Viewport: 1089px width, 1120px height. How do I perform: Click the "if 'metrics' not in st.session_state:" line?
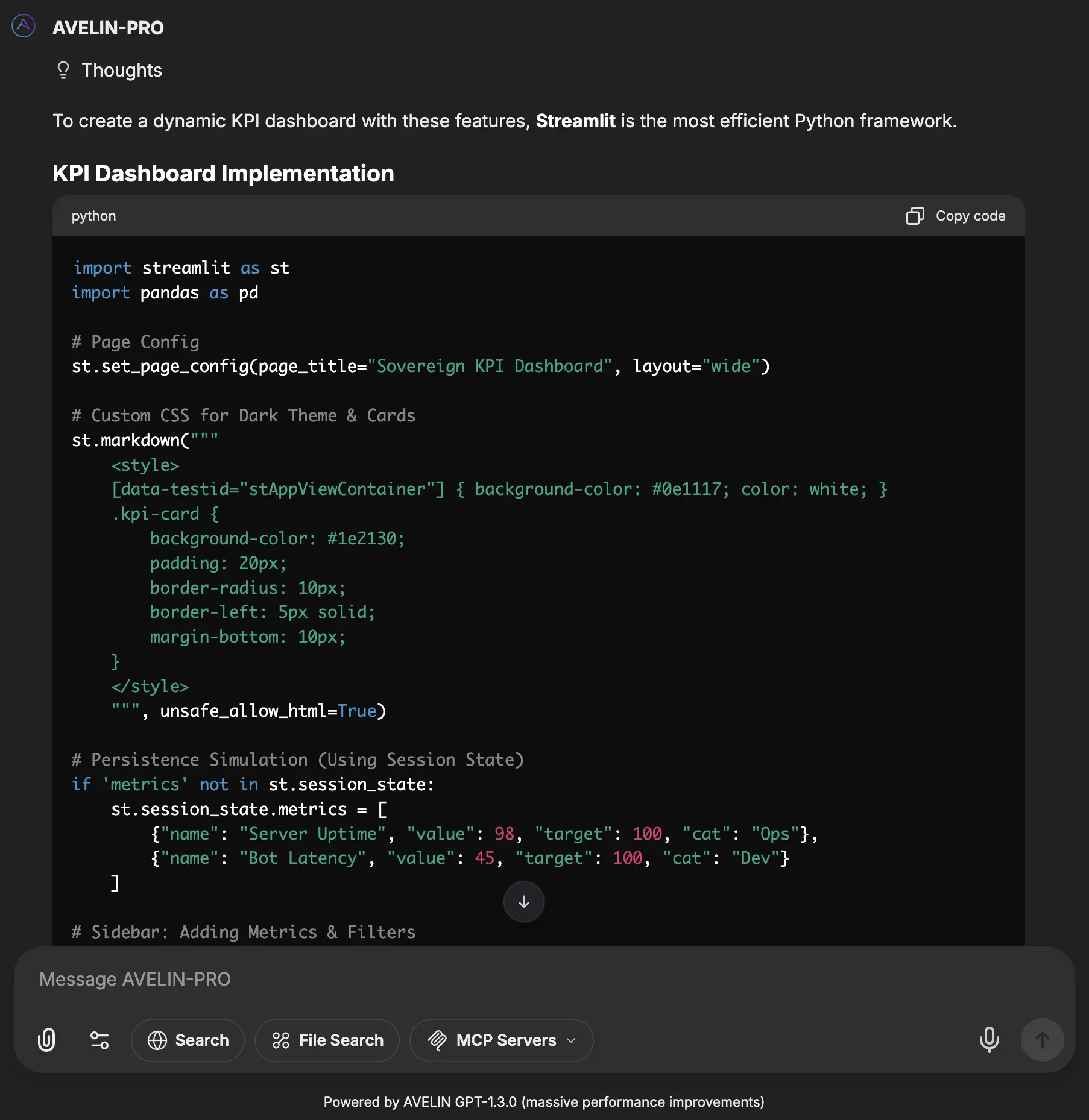click(253, 784)
